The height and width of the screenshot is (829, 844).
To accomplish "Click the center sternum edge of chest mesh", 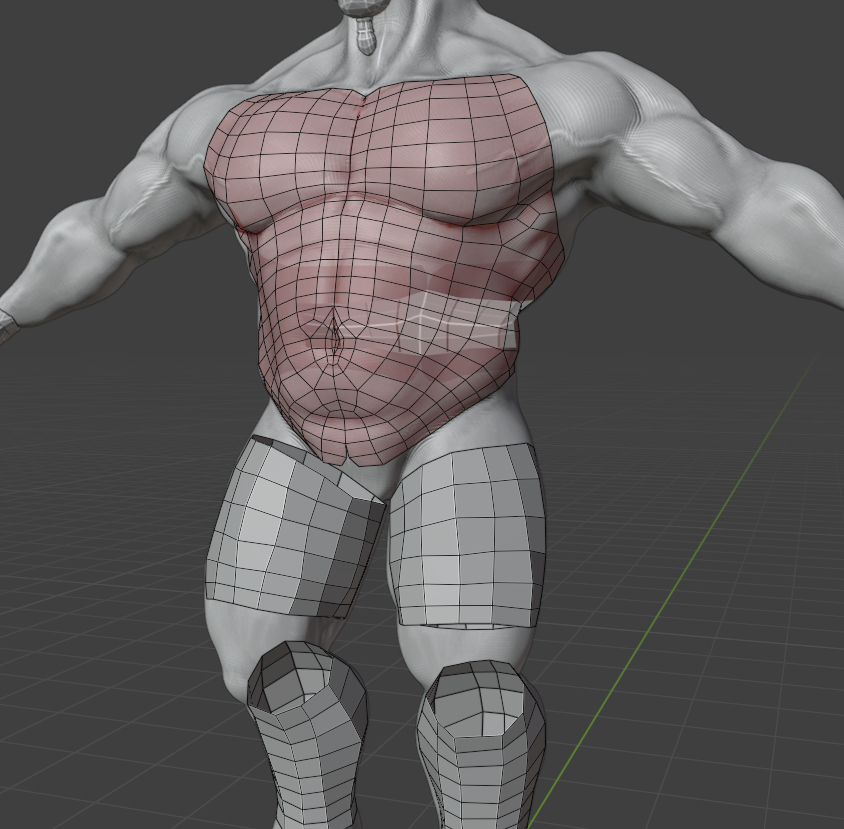I will 361,150.
